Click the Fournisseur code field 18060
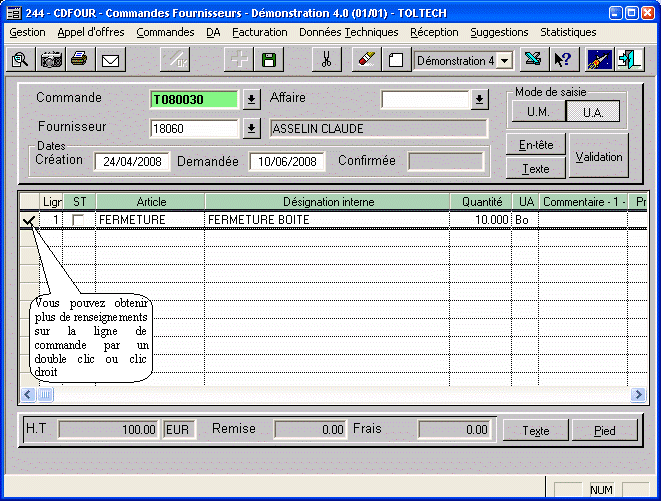 pos(194,129)
